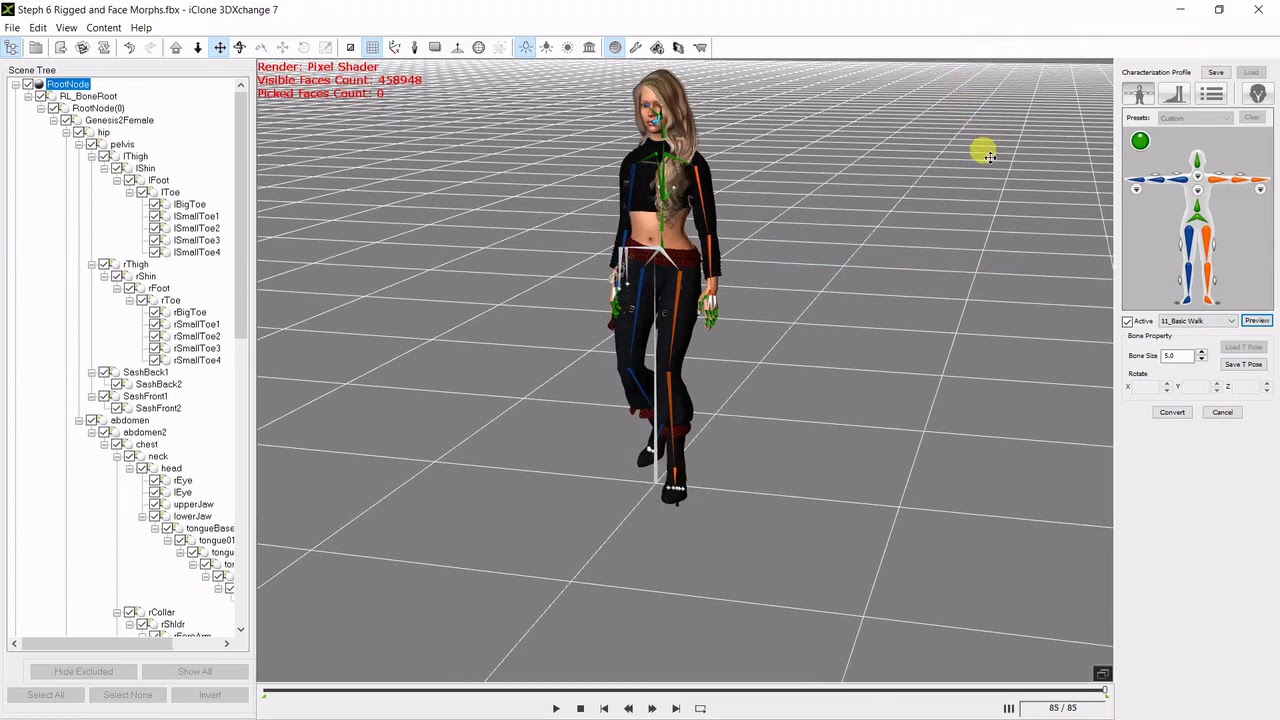Click the Bone Size stepper arrows
The image size is (1280, 720).
(1202, 356)
